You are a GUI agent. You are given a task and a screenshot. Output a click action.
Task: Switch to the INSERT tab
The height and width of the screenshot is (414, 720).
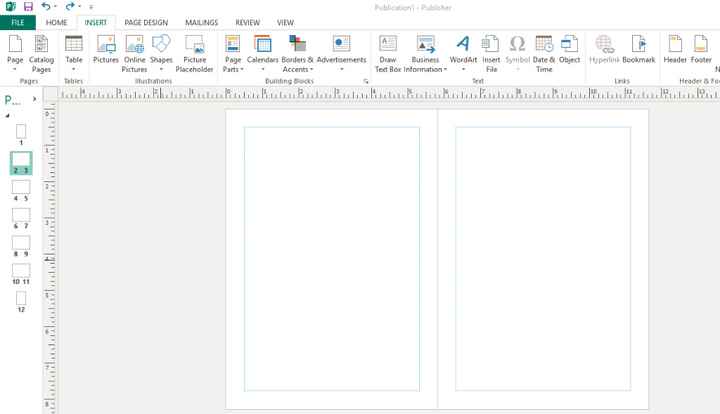coord(96,22)
